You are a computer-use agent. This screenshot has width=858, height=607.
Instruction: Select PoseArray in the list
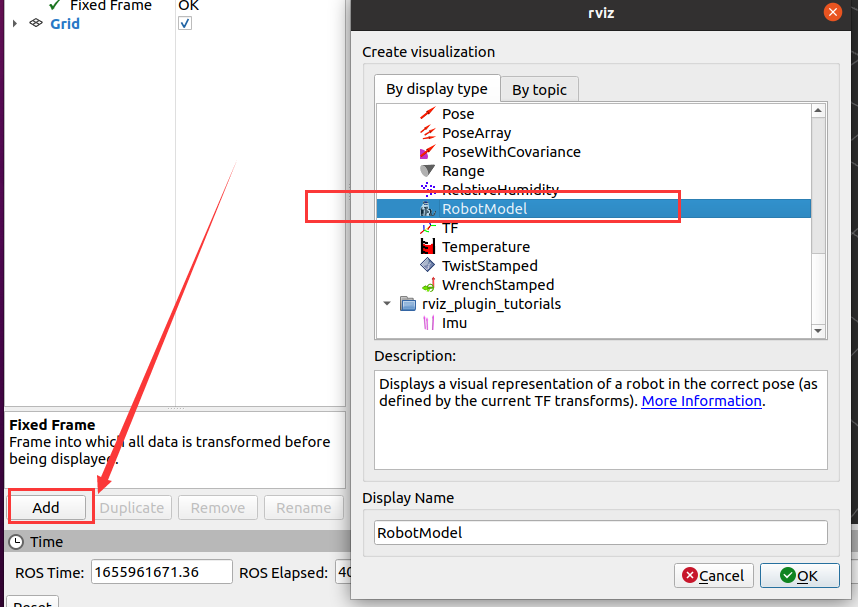(x=477, y=133)
